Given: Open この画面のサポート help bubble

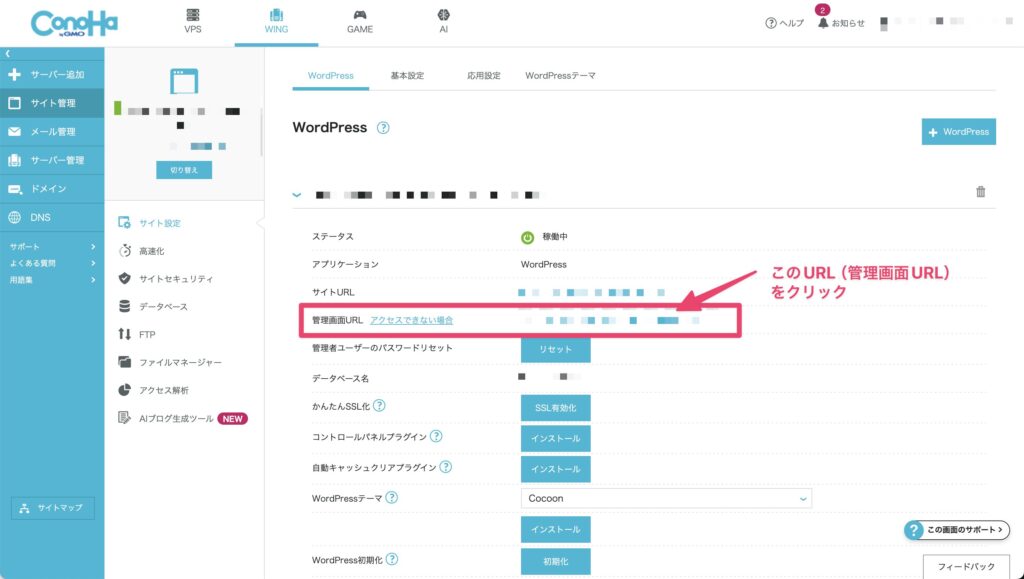Looking at the screenshot, I should point(957,530).
